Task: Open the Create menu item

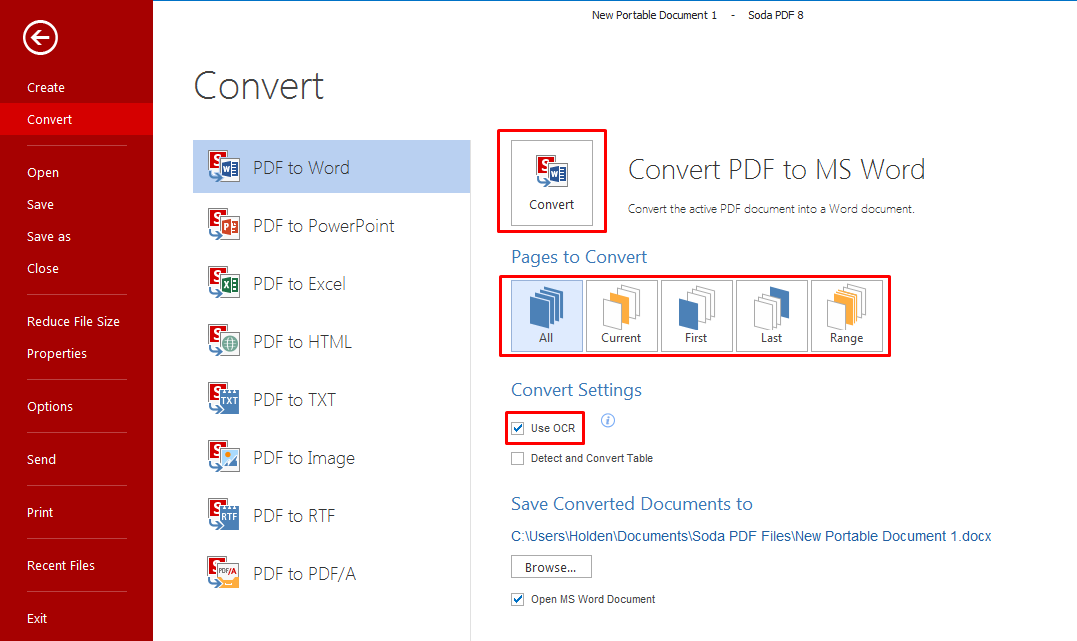Action: click(46, 88)
